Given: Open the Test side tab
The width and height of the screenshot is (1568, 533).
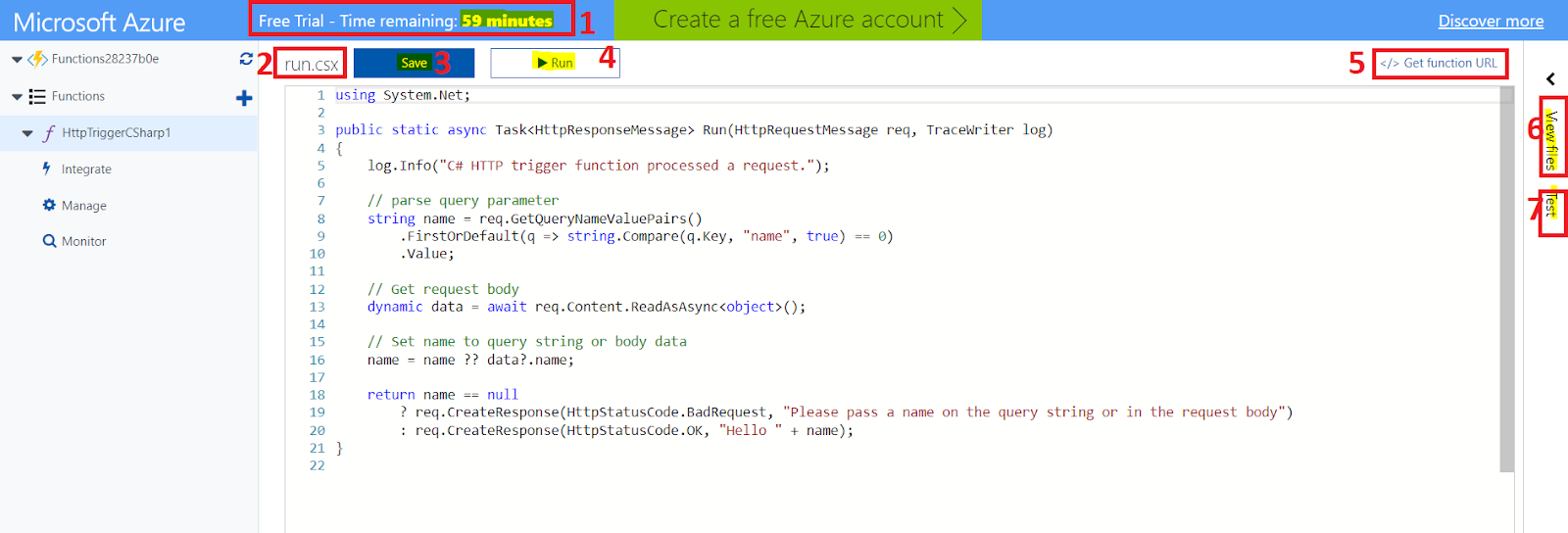Looking at the screenshot, I should coord(1550,204).
